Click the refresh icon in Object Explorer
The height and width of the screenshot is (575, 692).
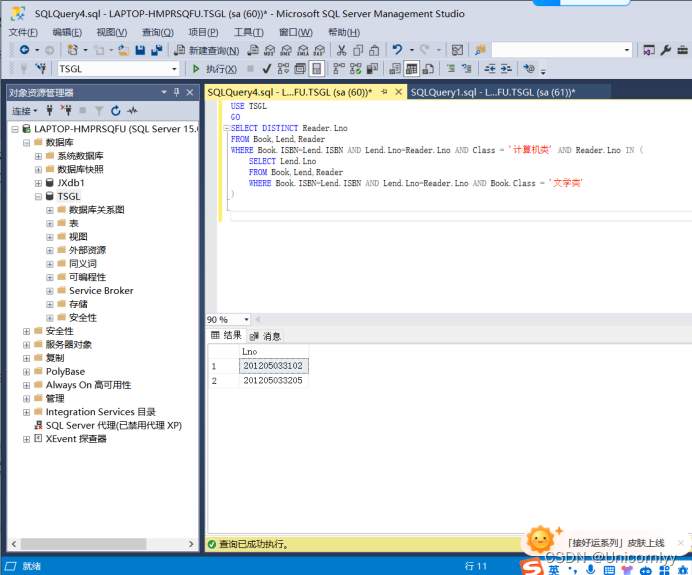tap(116, 111)
